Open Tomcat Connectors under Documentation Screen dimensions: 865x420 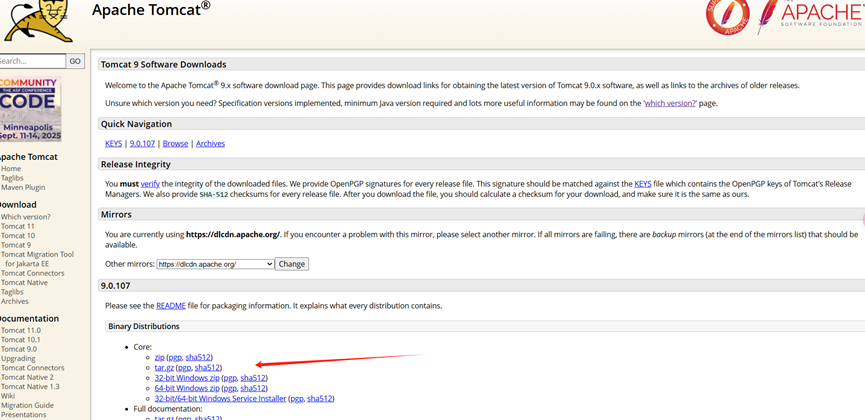pos(33,368)
